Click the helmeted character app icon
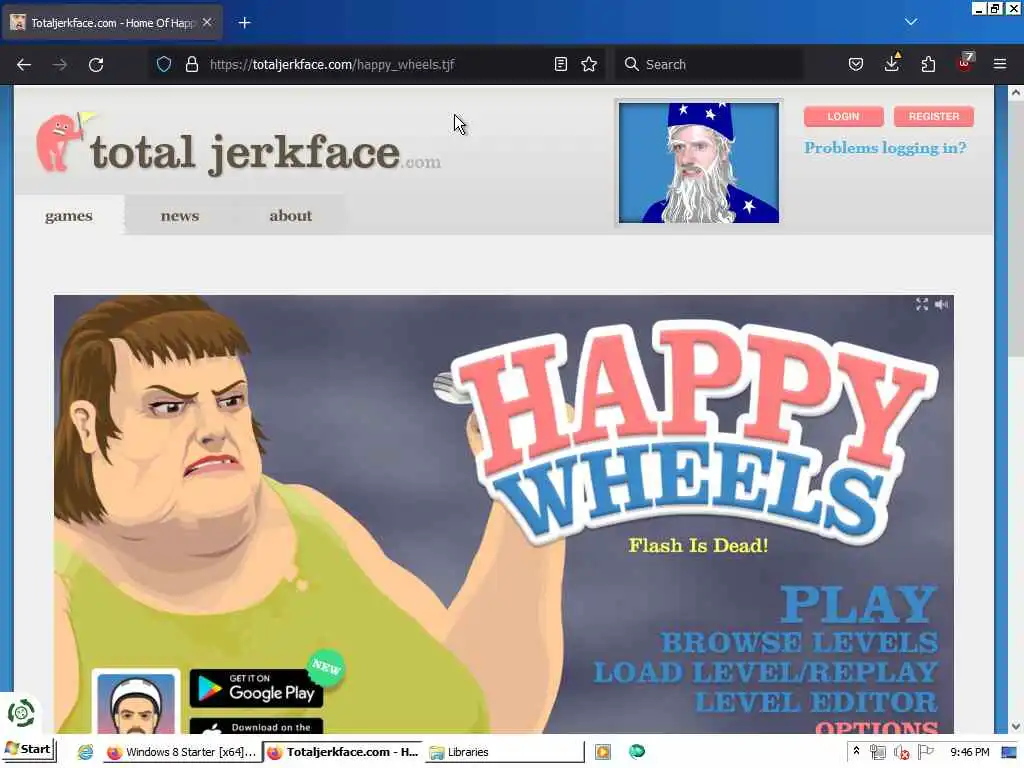Image resolution: width=1024 pixels, height=768 pixels. pos(136,702)
